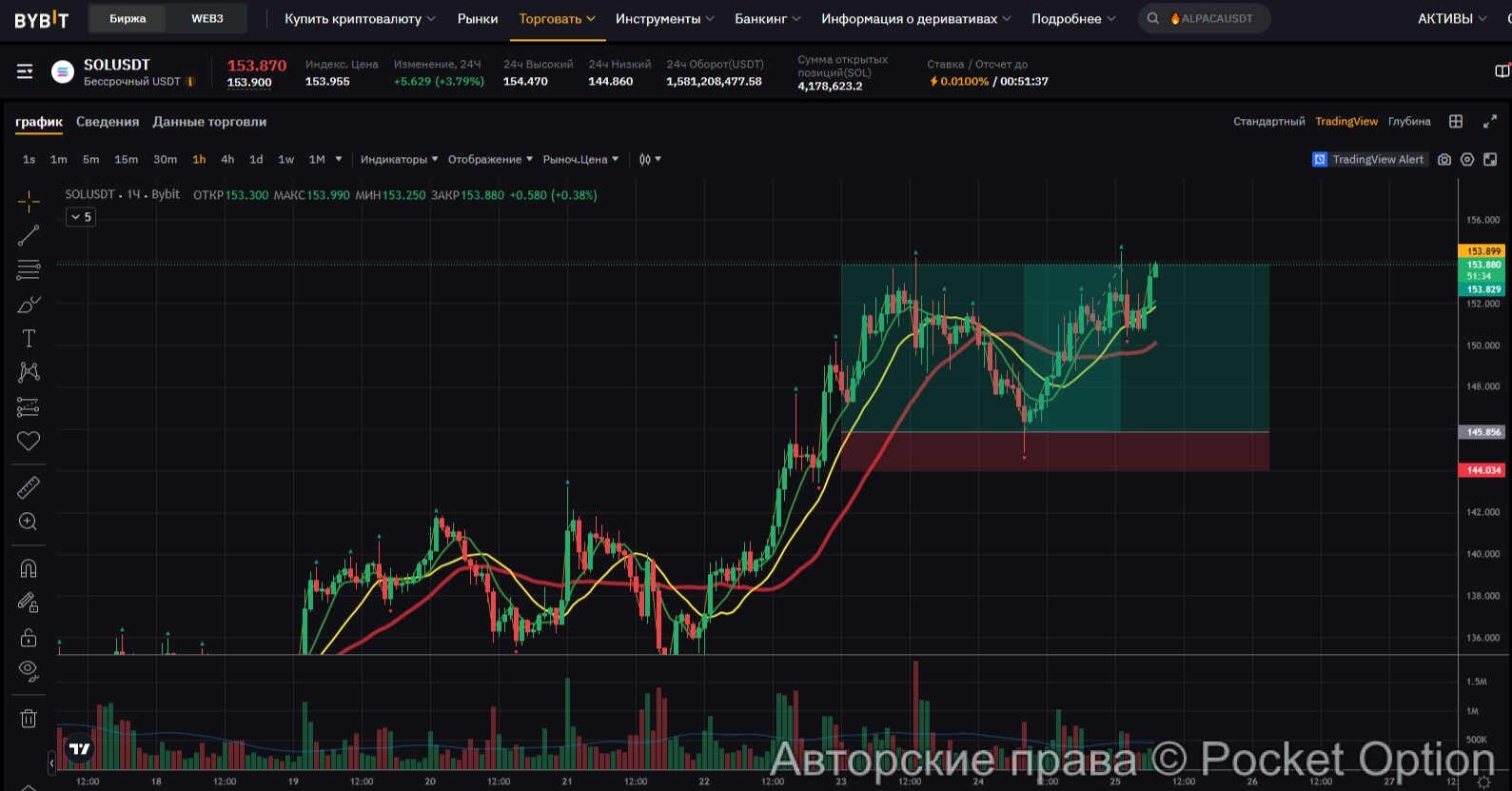The height and width of the screenshot is (791, 1512).
Task: Switch to the WEB3 mode toggle
Action: [207, 18]
